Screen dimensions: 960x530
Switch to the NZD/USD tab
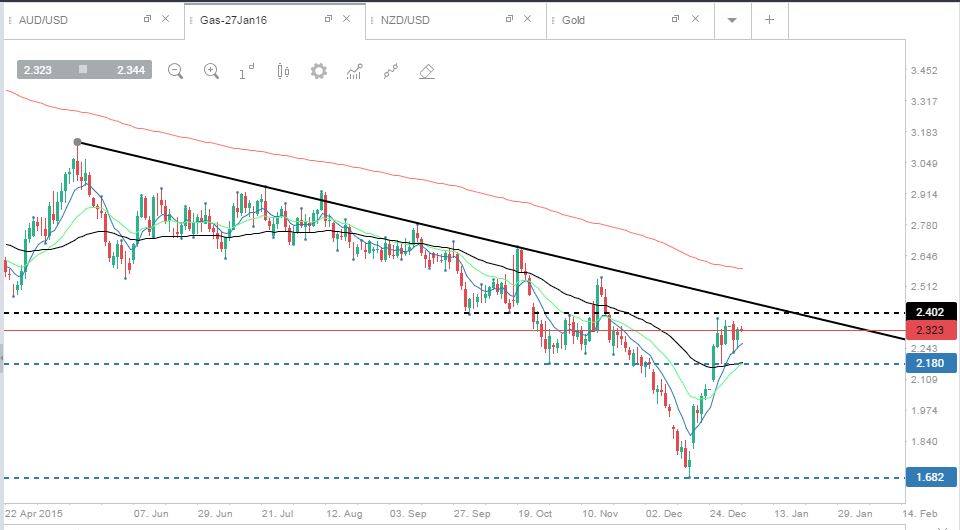[405, 20]
